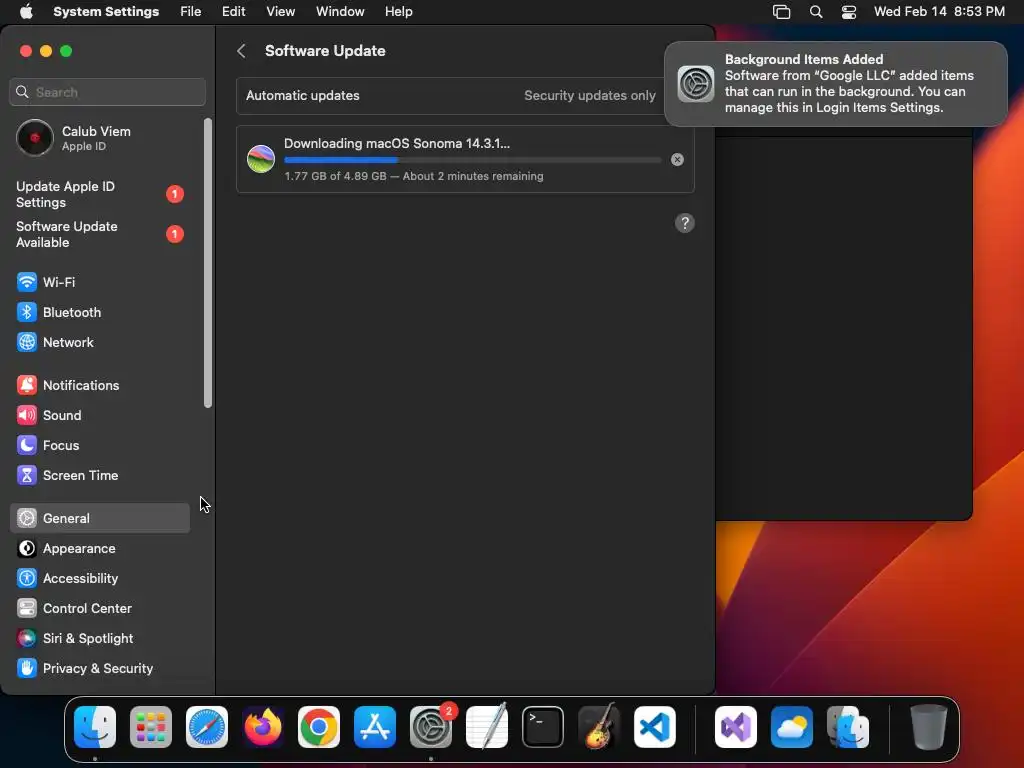Open the duplicate Finder icon near Trash
The height and width of the screenshot is (768, 1024).
pos(848,727)
